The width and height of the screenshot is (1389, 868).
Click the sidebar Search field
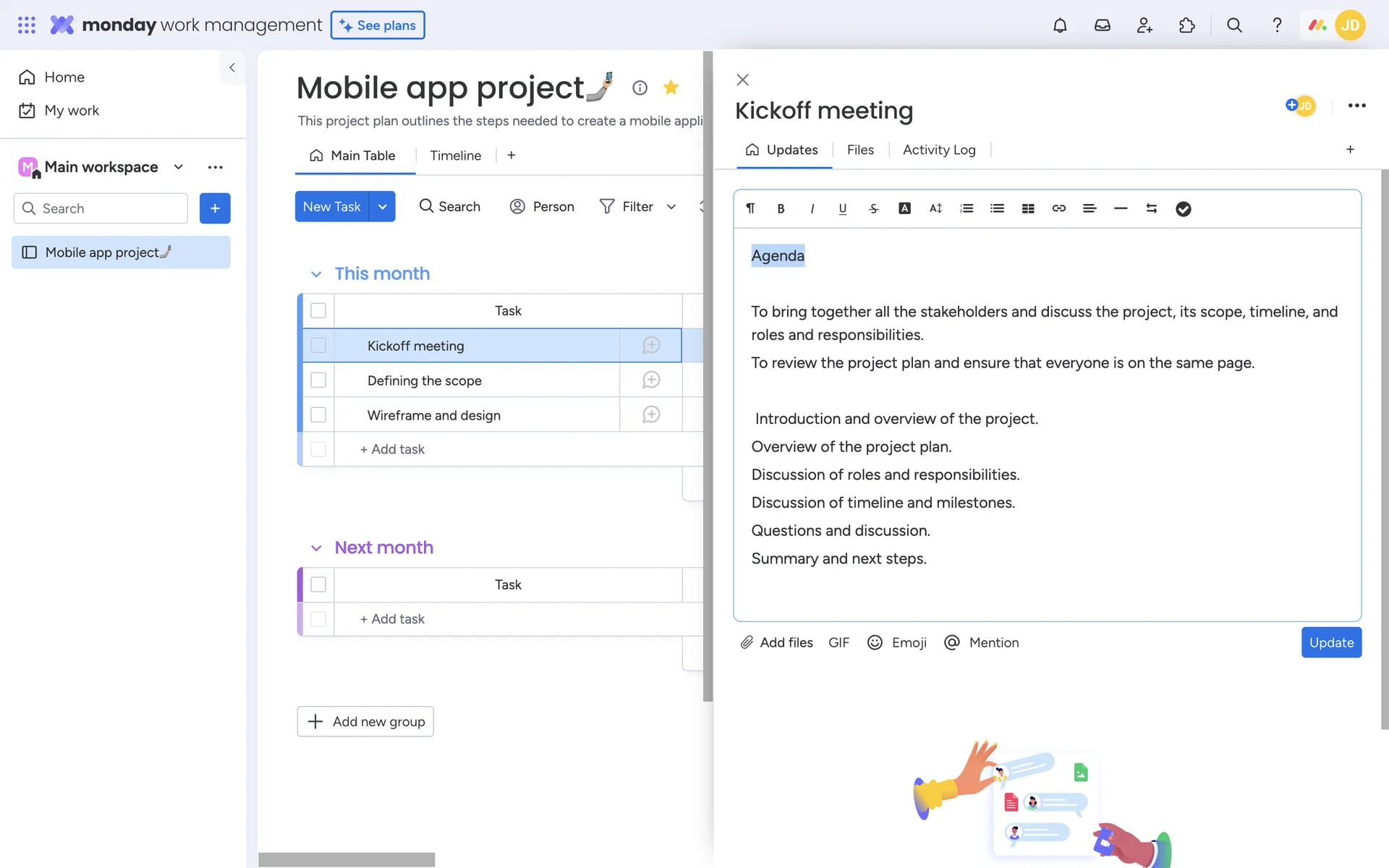click(x=101, y=208)
